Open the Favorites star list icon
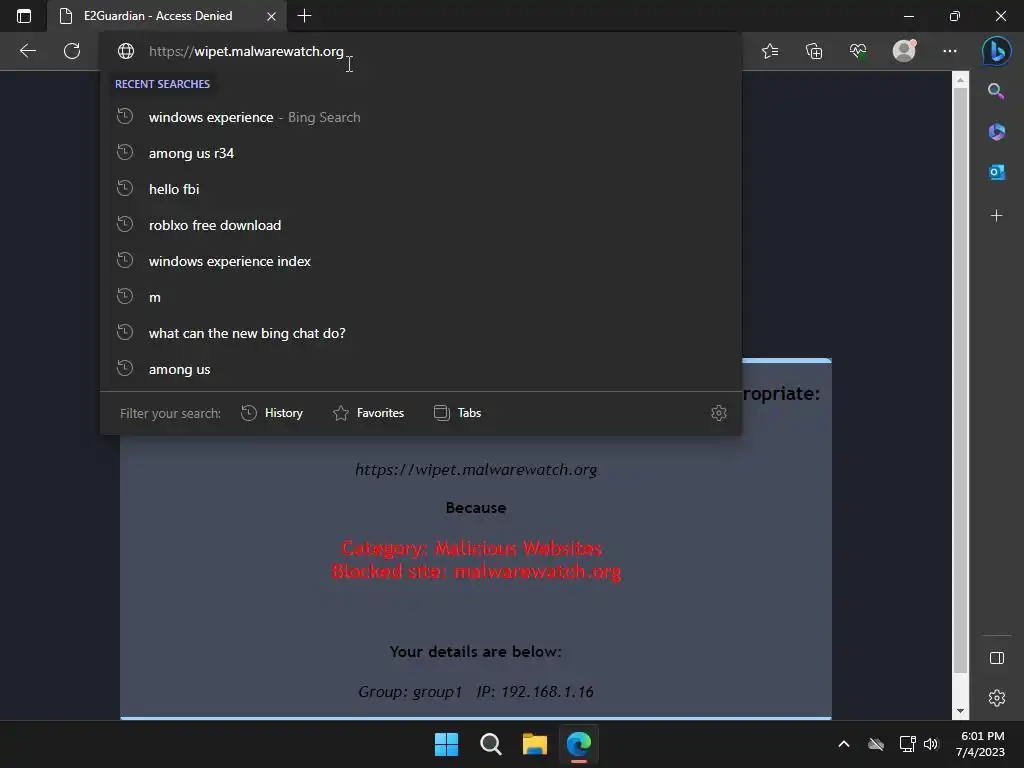 pos(770,51)
